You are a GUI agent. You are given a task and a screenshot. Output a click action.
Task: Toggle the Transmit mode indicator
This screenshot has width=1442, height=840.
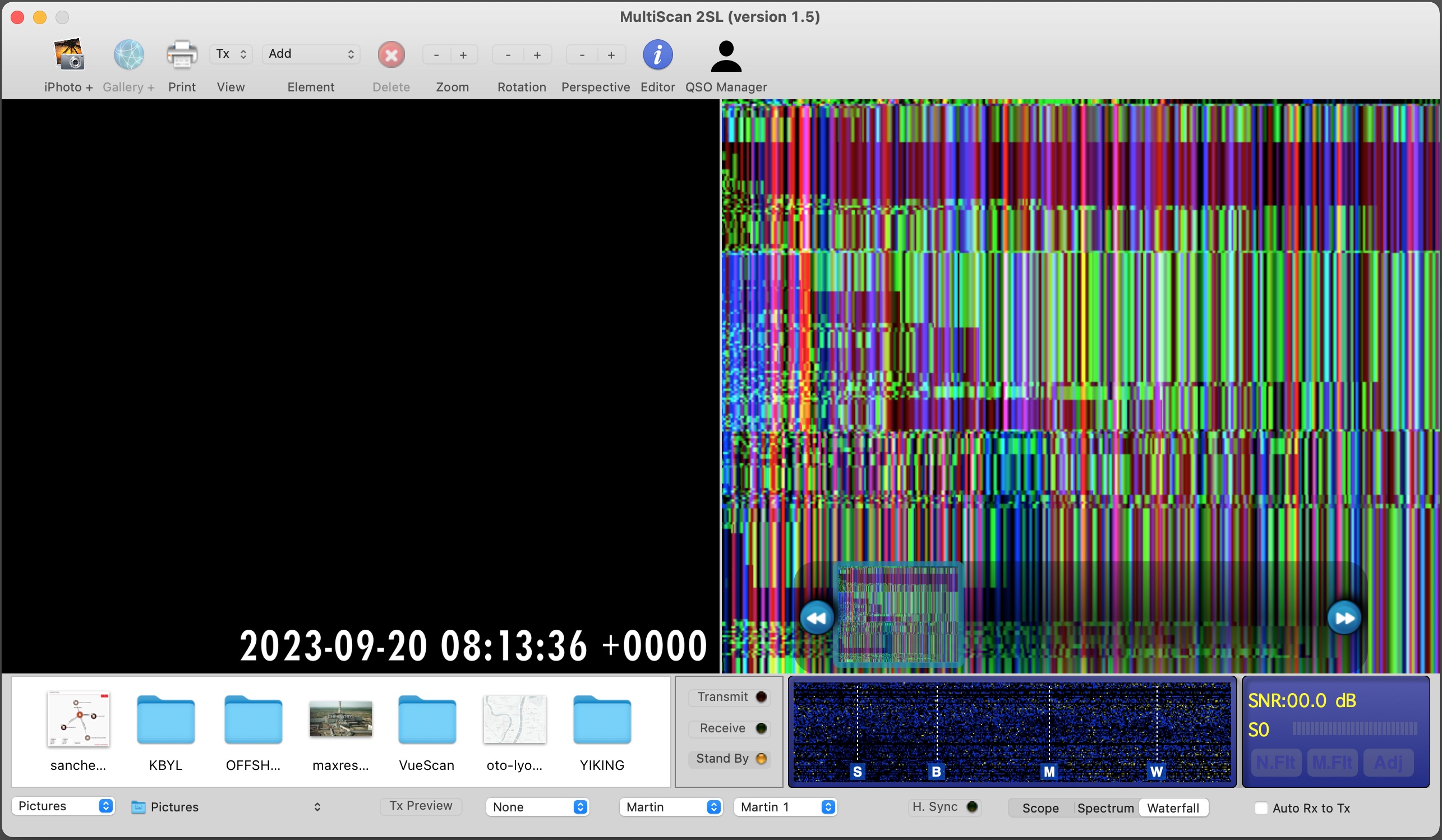click(729, 697)
